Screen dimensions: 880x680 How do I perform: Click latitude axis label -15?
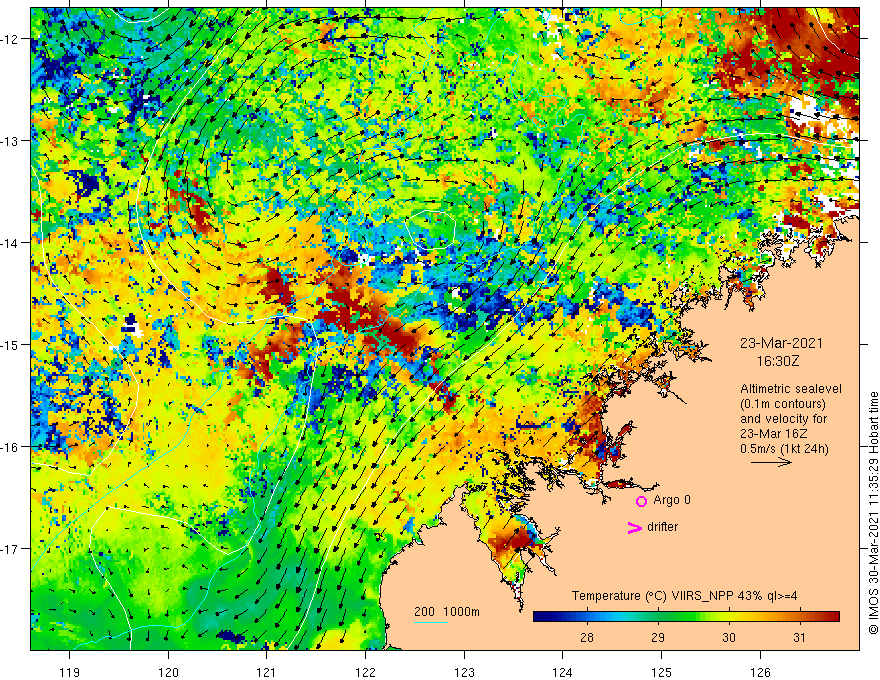10,344
